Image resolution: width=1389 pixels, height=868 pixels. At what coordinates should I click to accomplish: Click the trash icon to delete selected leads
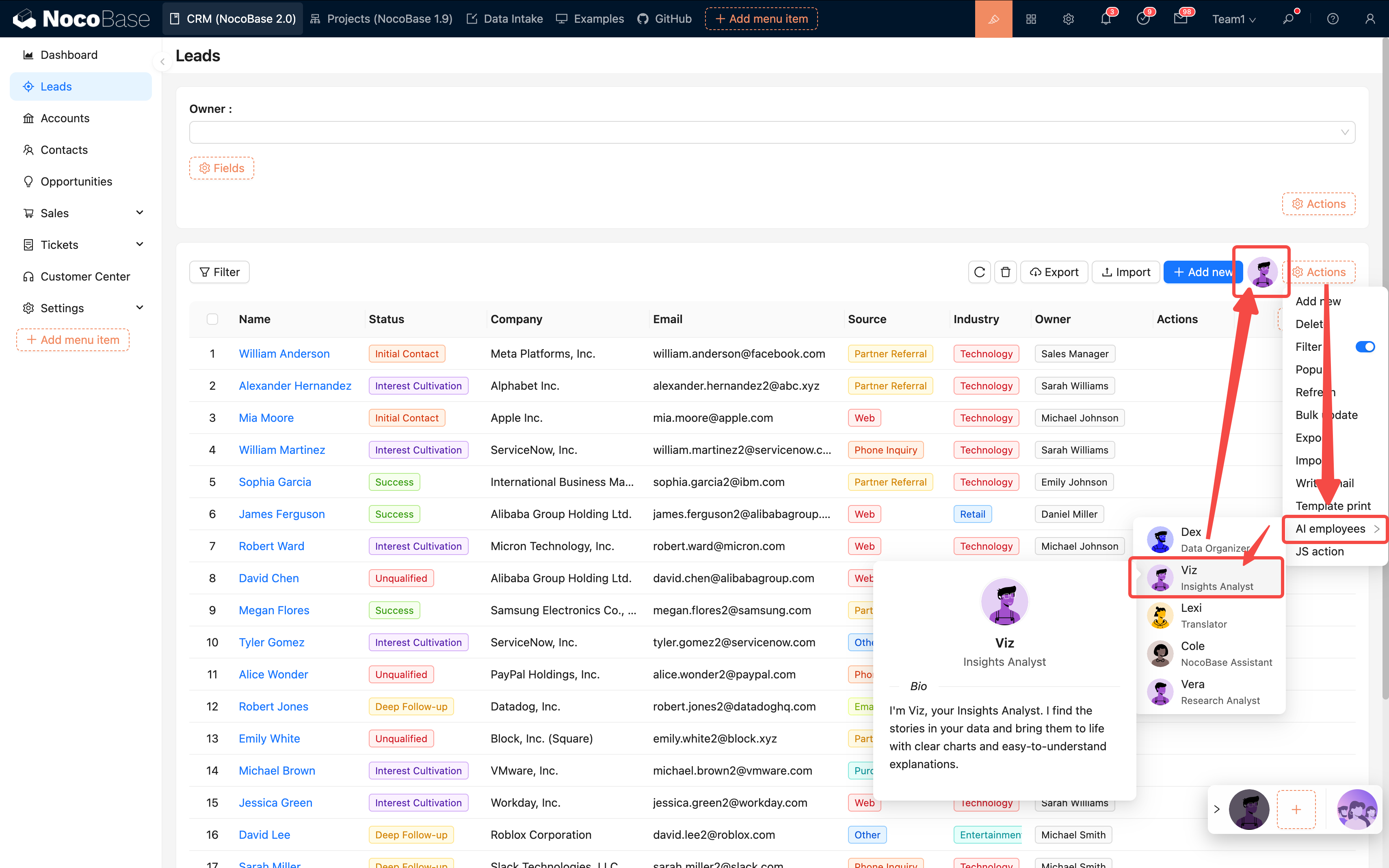pos(1006,272)
